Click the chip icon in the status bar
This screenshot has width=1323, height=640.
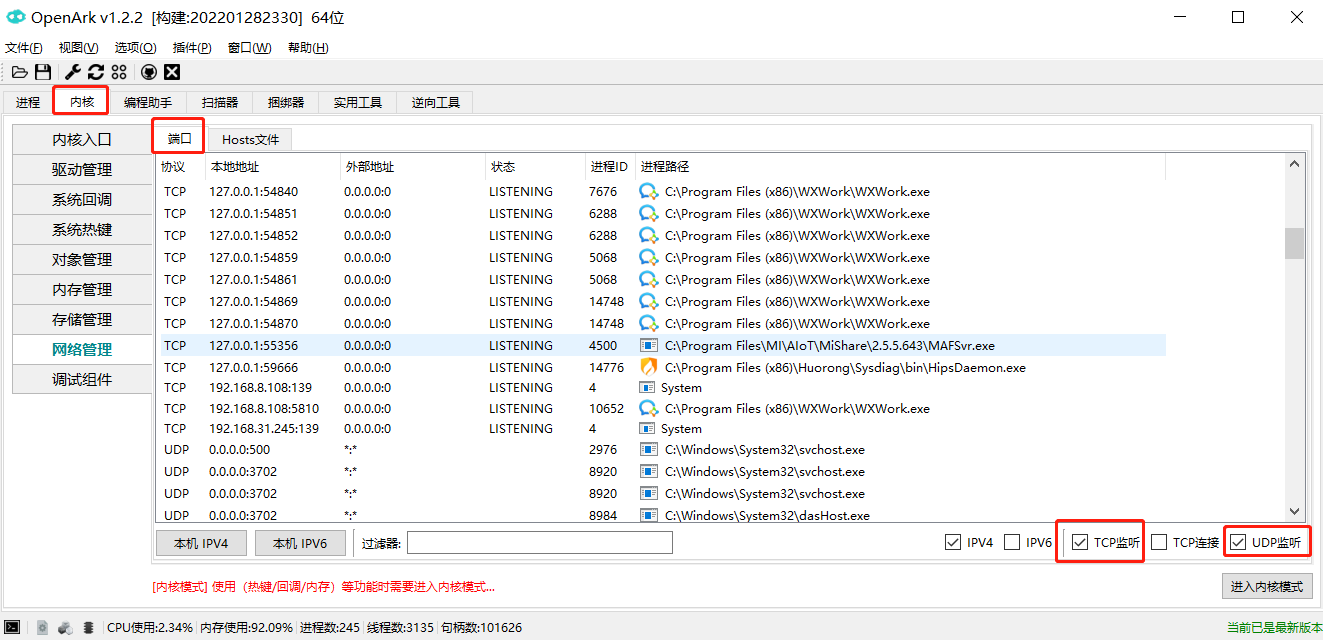(x=89, y=628)
